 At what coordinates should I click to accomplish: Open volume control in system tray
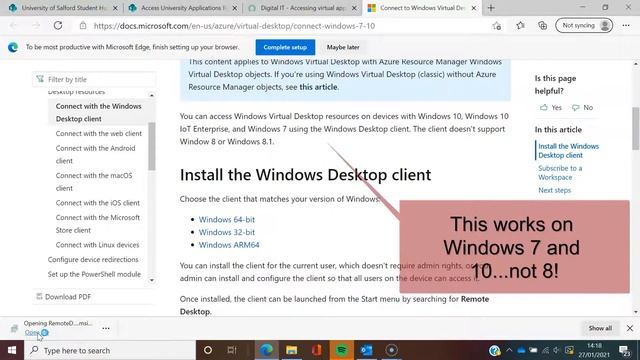[556, 350]
